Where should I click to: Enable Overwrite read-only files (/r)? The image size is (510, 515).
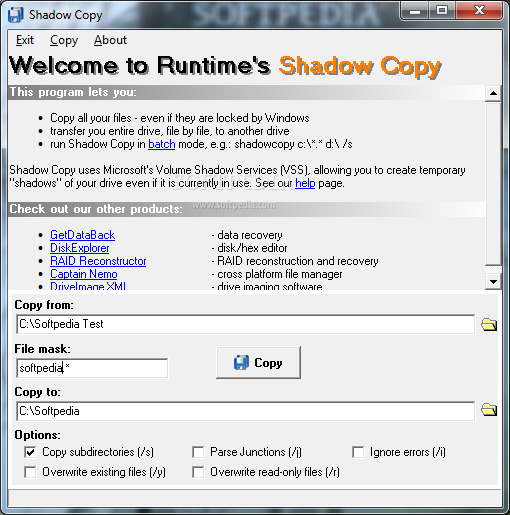[x=198, y=472]
